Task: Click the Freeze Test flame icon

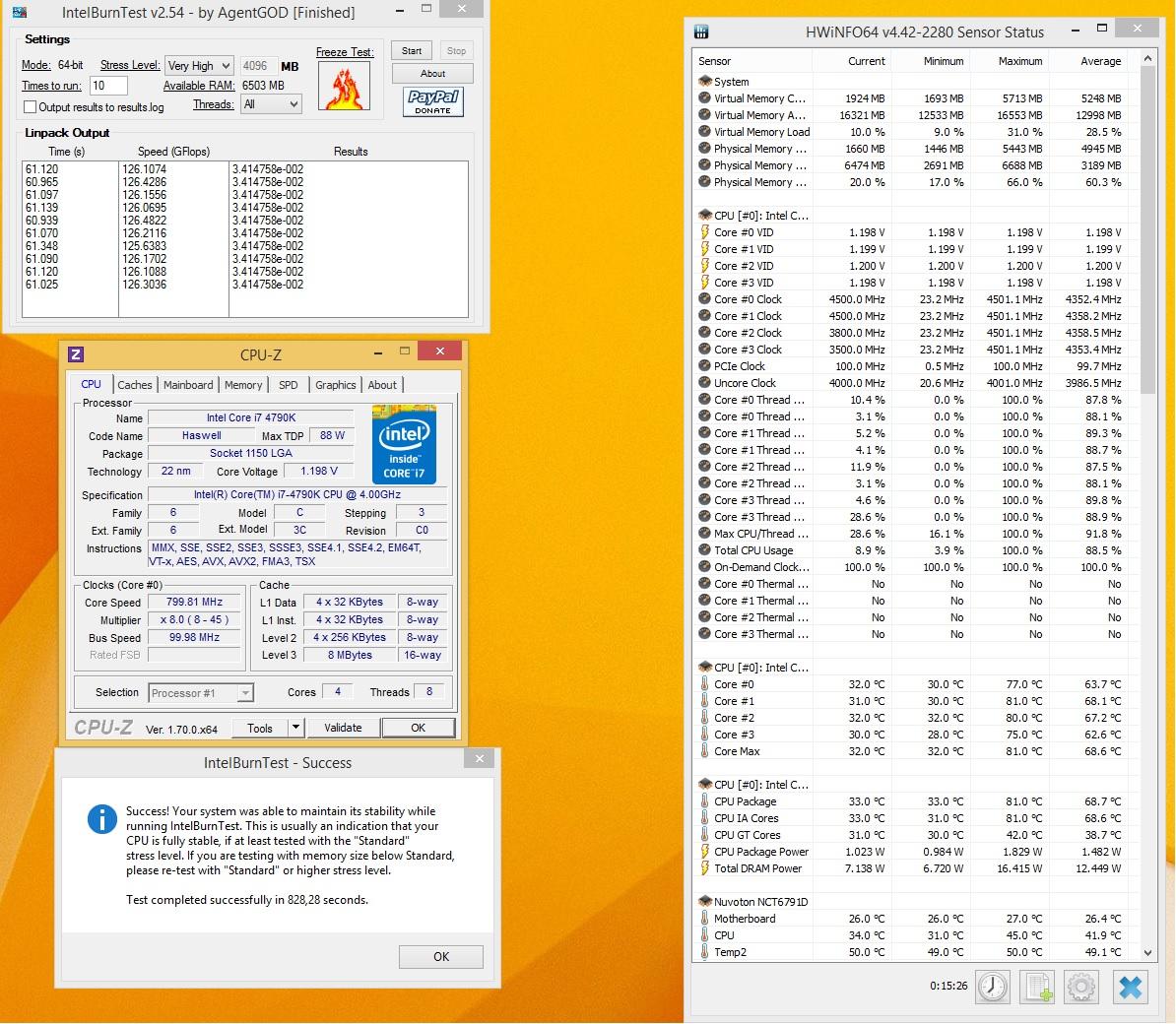Action: 345,86
